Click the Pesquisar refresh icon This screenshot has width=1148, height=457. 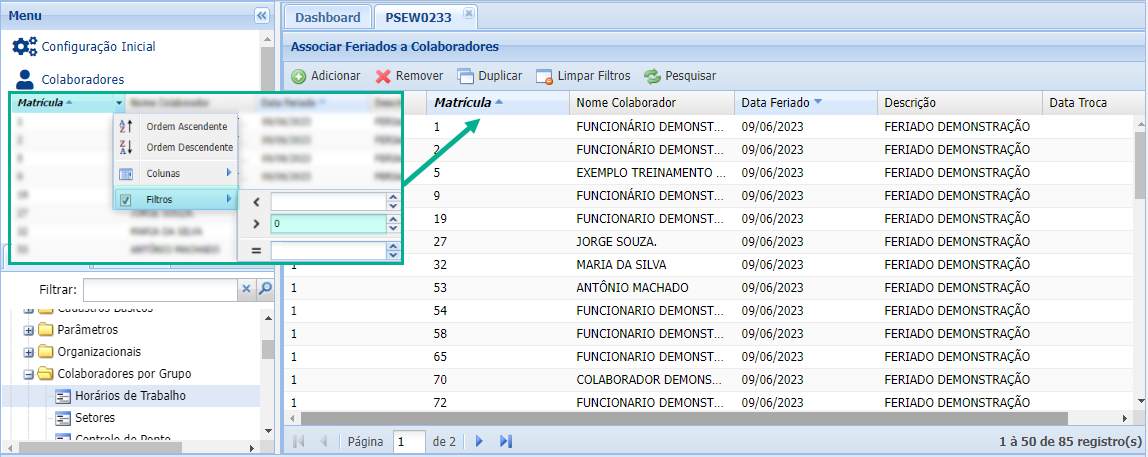652,76
